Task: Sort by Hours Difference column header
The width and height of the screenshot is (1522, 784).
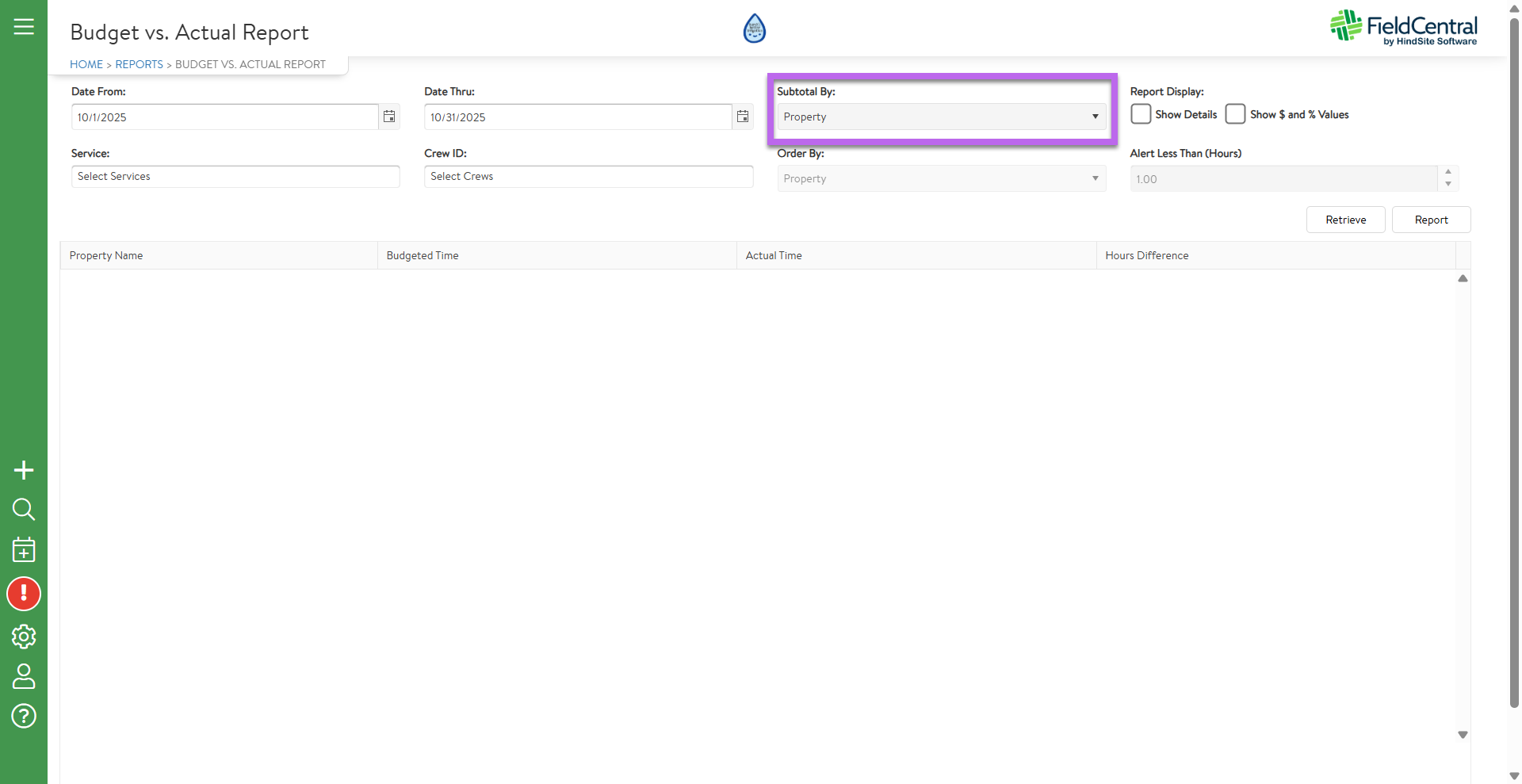Action: pos(1146,255)
